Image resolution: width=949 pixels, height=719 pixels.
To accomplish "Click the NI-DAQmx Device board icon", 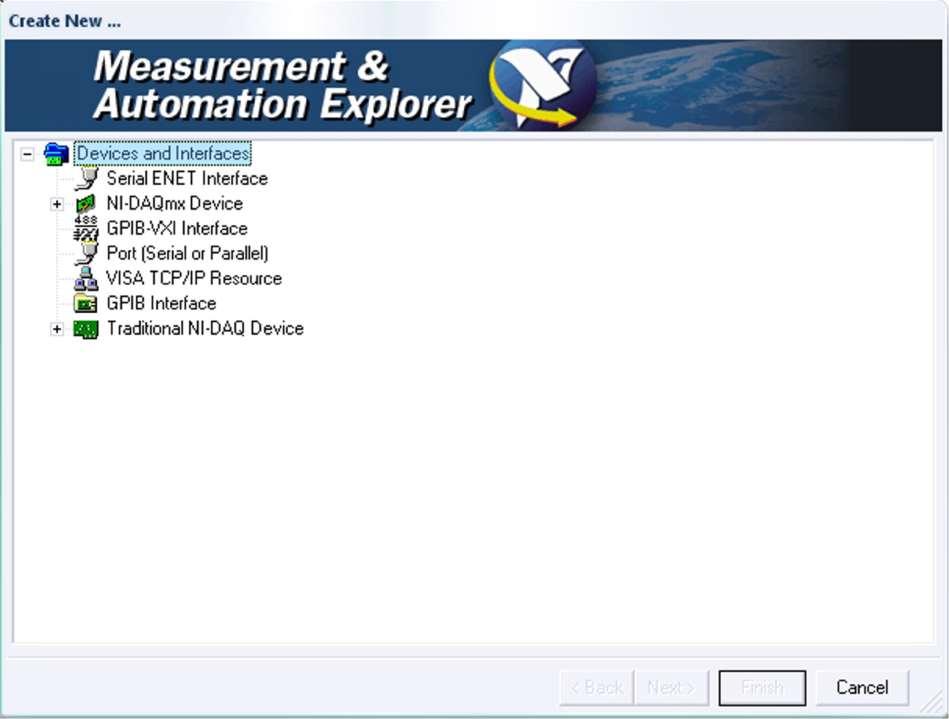I will click(86, 204).
